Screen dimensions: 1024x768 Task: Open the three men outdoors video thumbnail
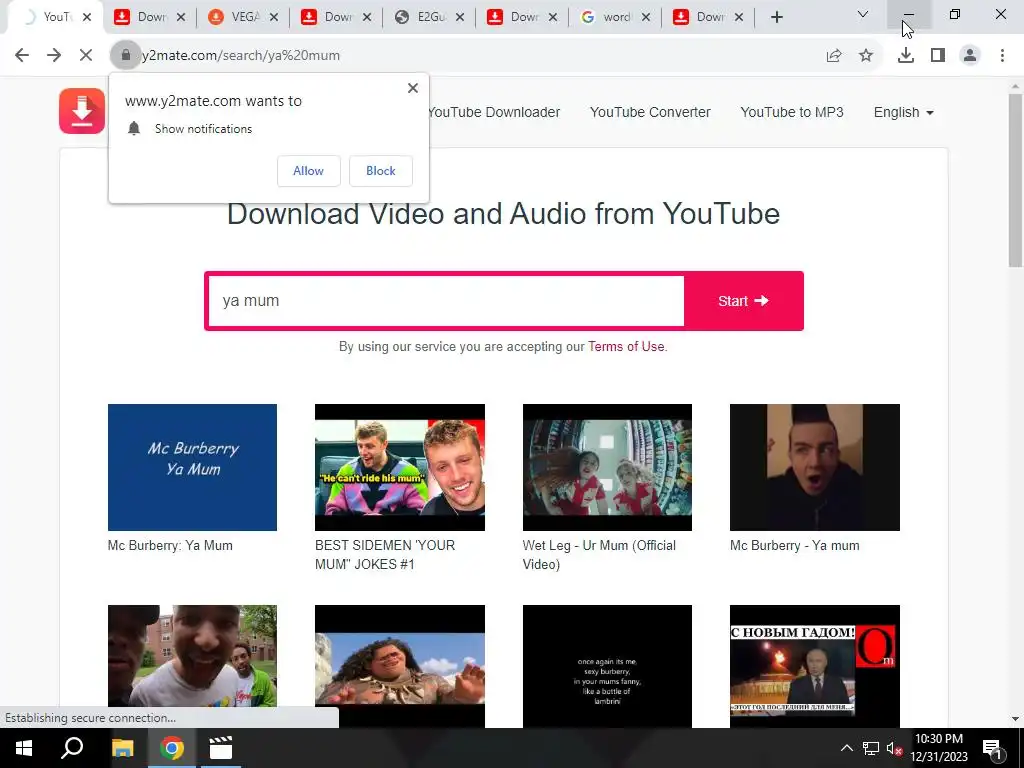click(192, 656)
